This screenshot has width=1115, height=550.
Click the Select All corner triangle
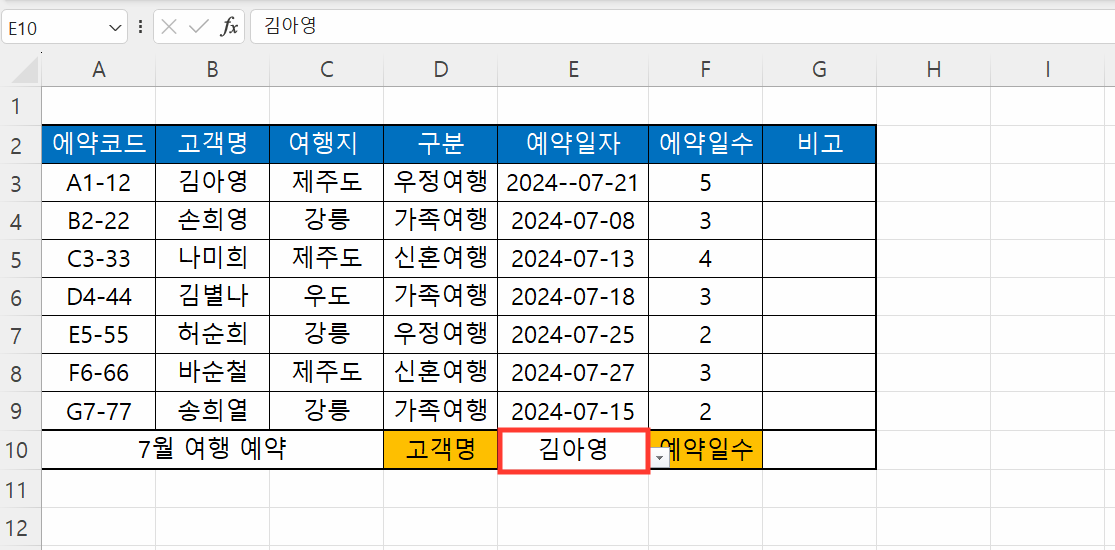pos(26,70)
